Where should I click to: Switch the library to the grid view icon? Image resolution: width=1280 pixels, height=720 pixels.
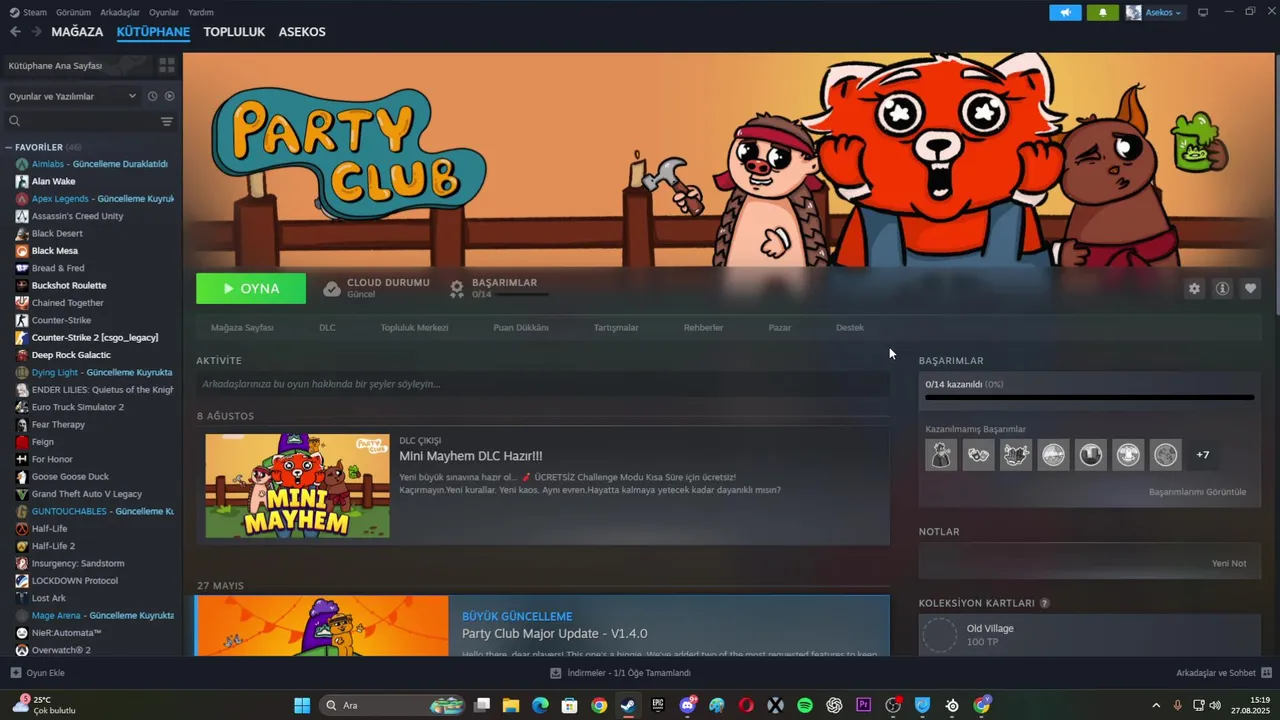coord(166,65)
